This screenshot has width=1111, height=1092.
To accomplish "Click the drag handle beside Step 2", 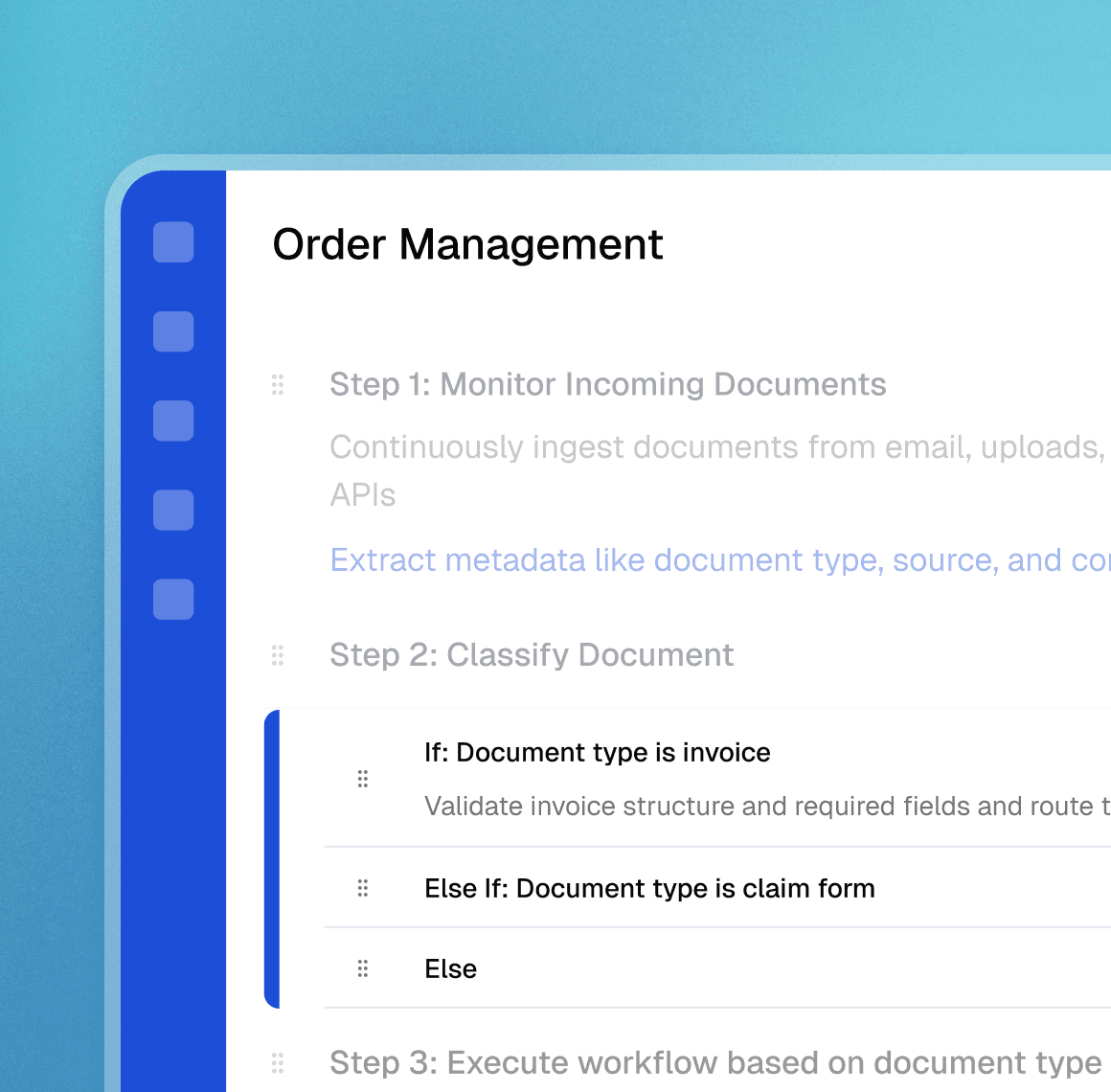I will click(278, 655).
